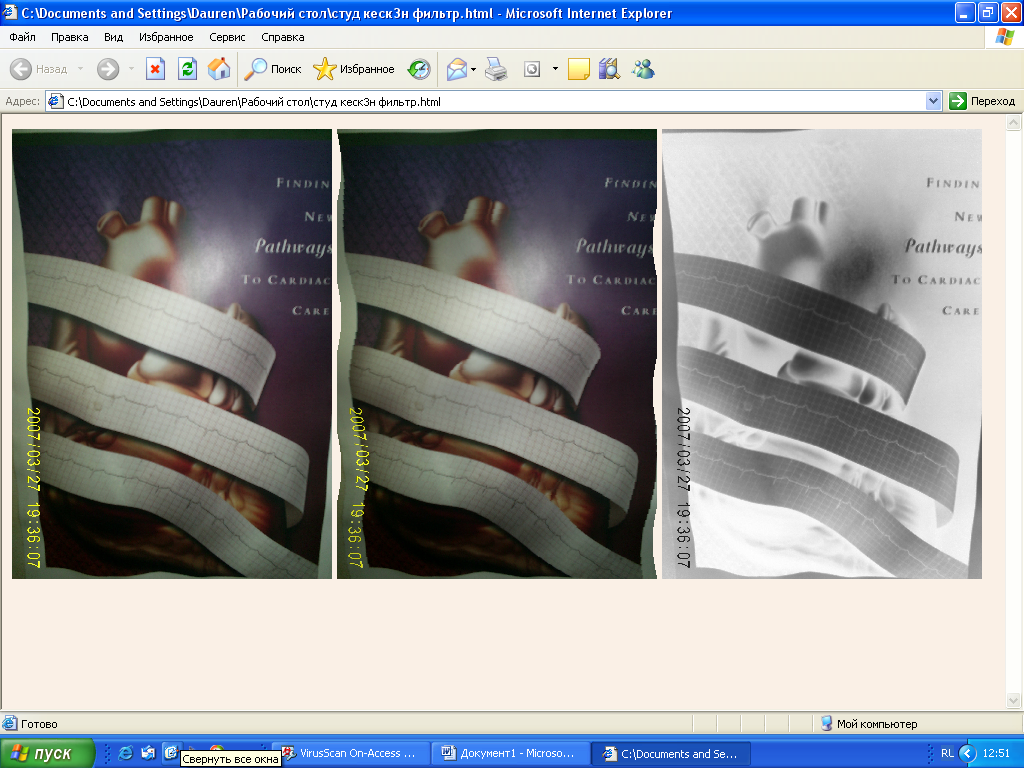Open the Forward history dropdown arrow

pyautogui.click(x=131, y=69)
